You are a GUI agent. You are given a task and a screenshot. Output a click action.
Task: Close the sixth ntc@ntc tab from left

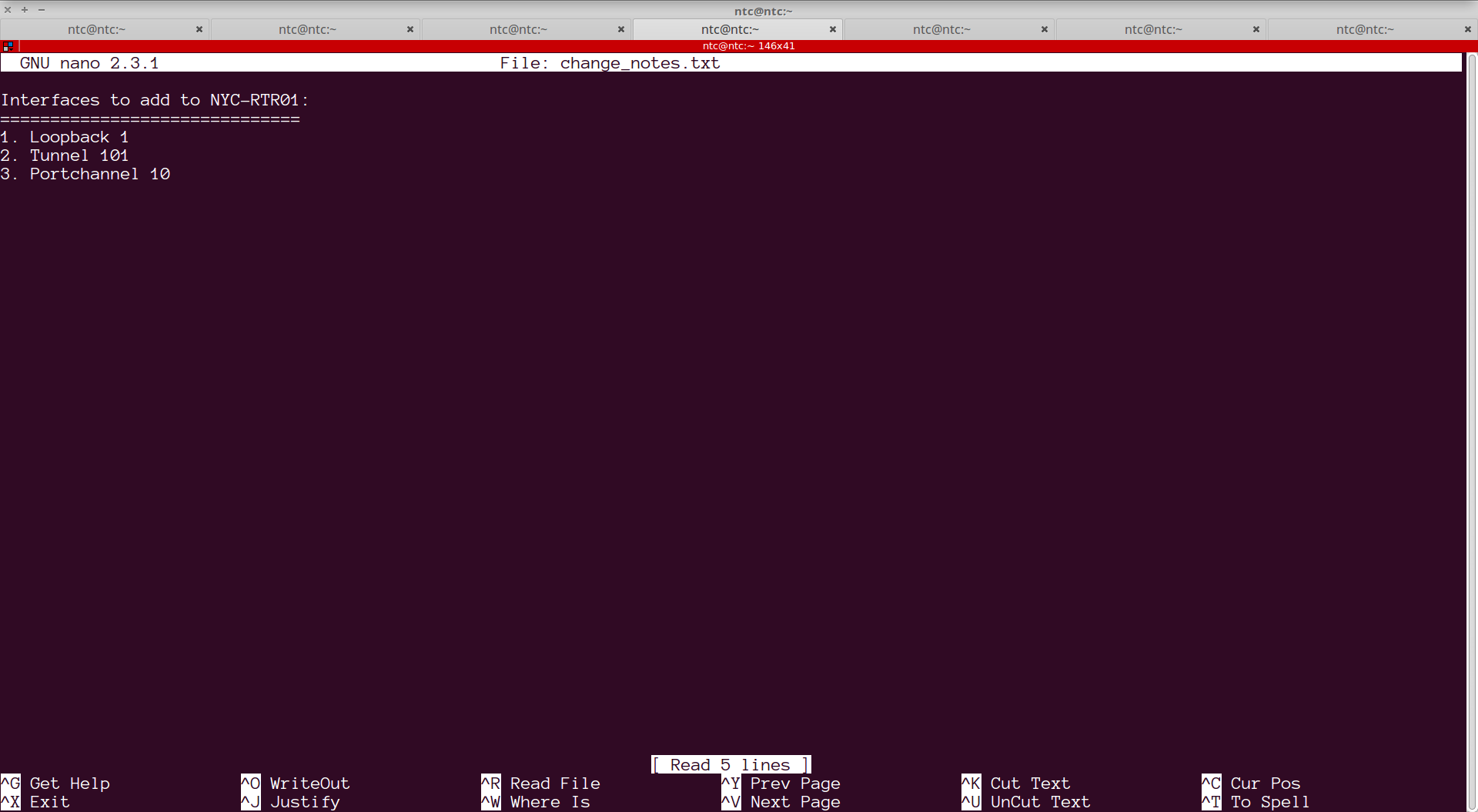click(x=1256, y=29)
